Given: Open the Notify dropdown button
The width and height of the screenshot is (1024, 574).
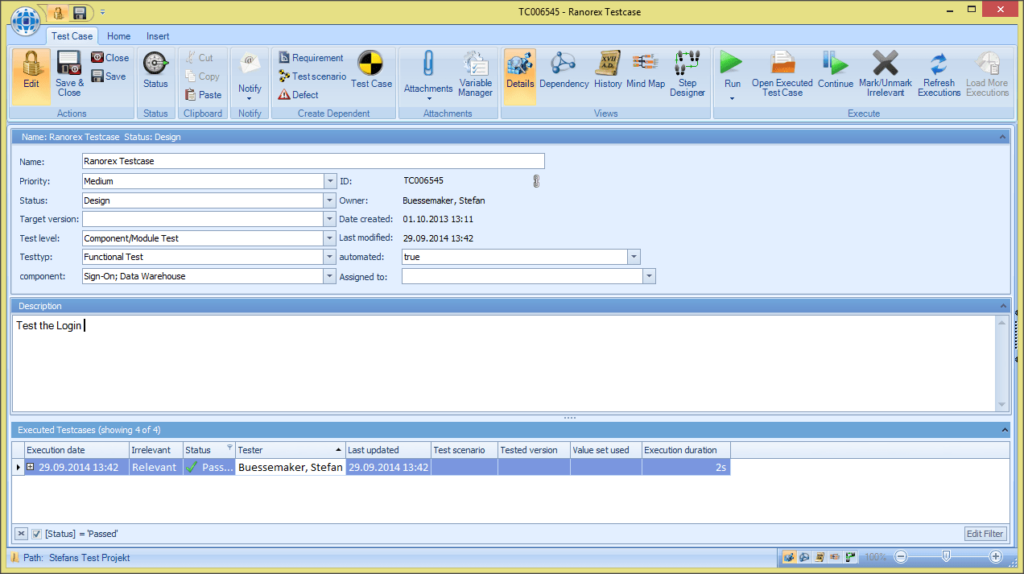Looking at the screenshot, I should click(x=249, y=99).
